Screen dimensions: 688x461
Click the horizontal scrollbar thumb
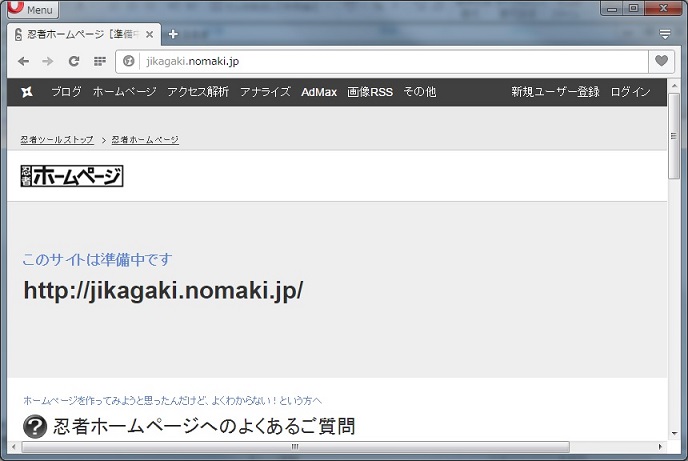[295, 447]
